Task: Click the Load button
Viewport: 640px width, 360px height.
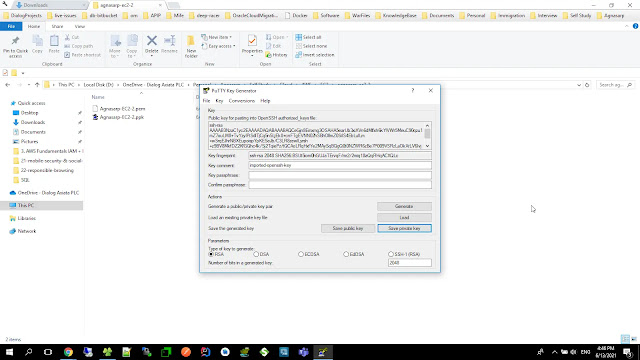Action: pos(404,218)
